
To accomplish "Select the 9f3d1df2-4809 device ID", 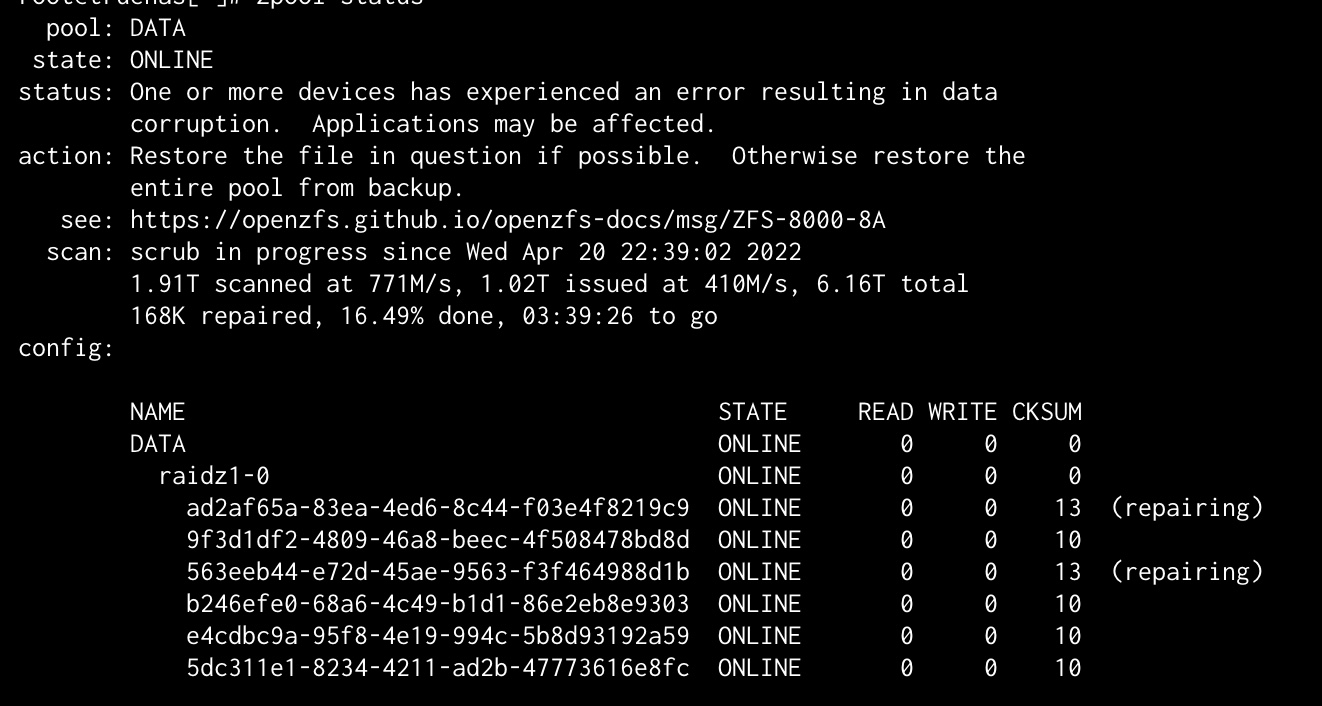I will point(438,540).
